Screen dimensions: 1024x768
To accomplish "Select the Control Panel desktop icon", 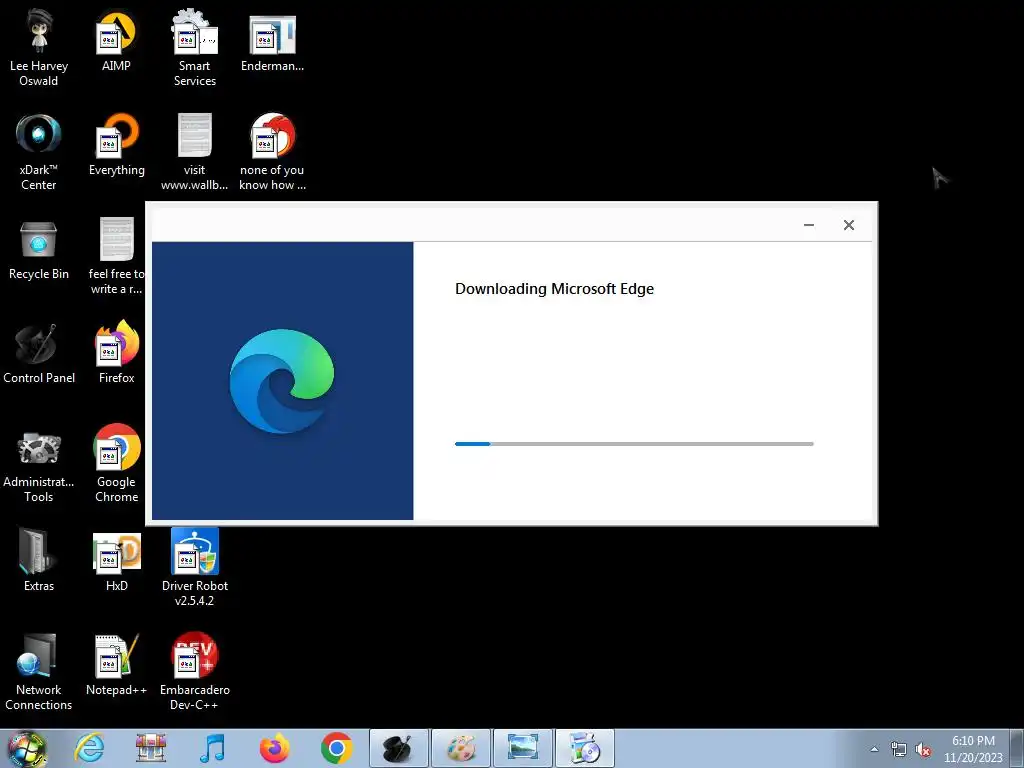I will click(39, 354).
